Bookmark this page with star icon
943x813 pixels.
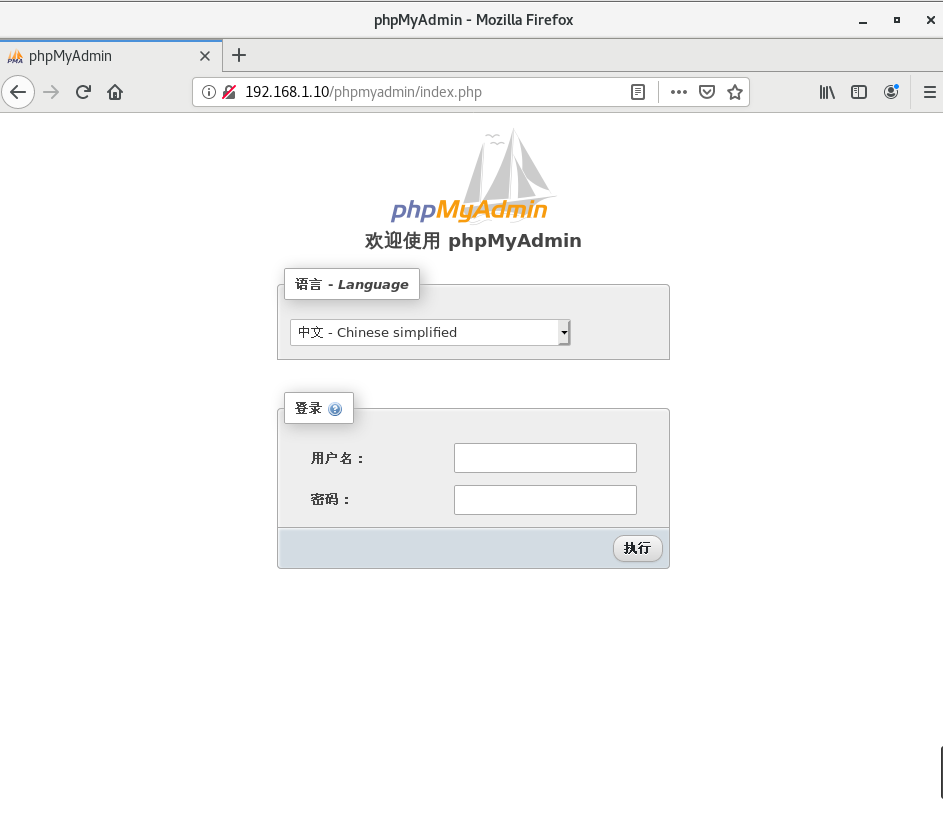pos(734,92)
